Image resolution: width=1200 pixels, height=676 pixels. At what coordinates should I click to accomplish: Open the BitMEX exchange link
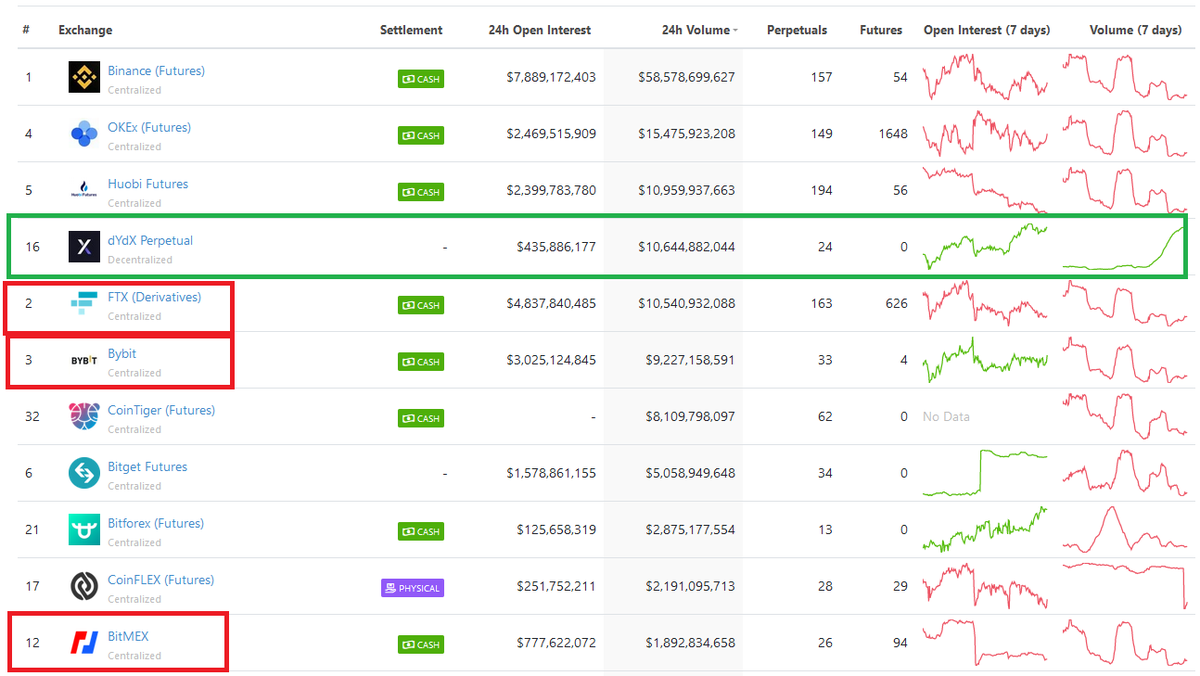click(x=128, y=636)
